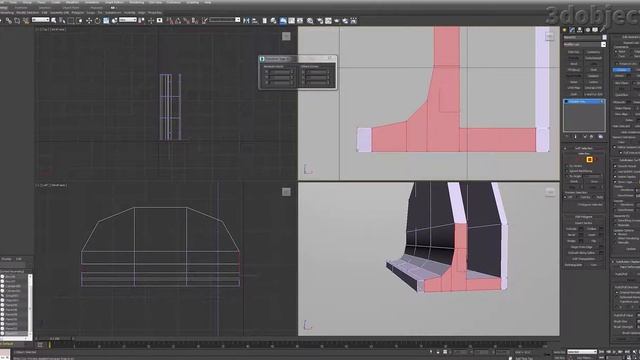
Task: Switch to the Motion command panel tab
Action: click(588, 30)
